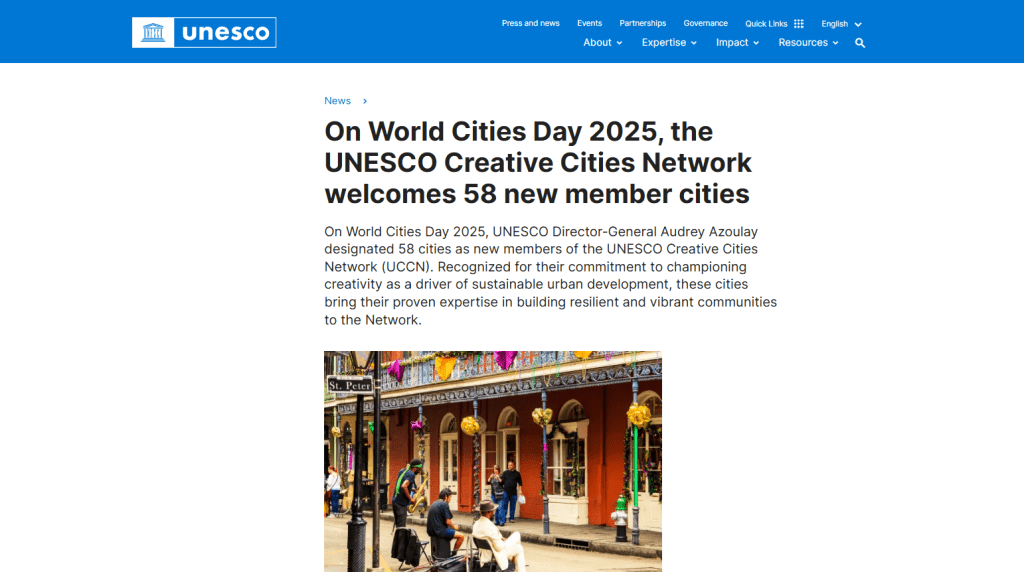Open the Impact dropdown menu
The image size is (1024, 572).
737,43
